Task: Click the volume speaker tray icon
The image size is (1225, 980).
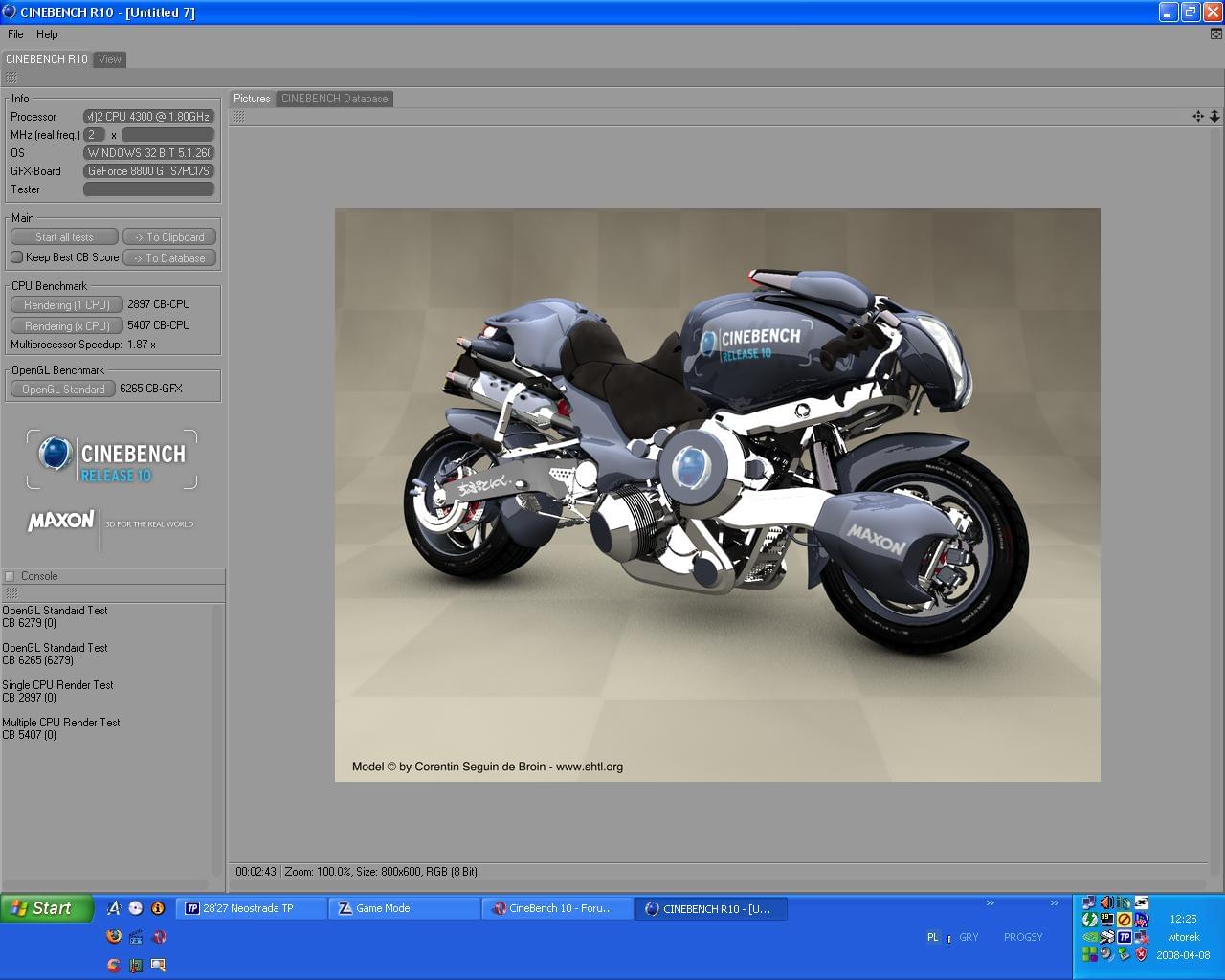Action: point(1107,902)
